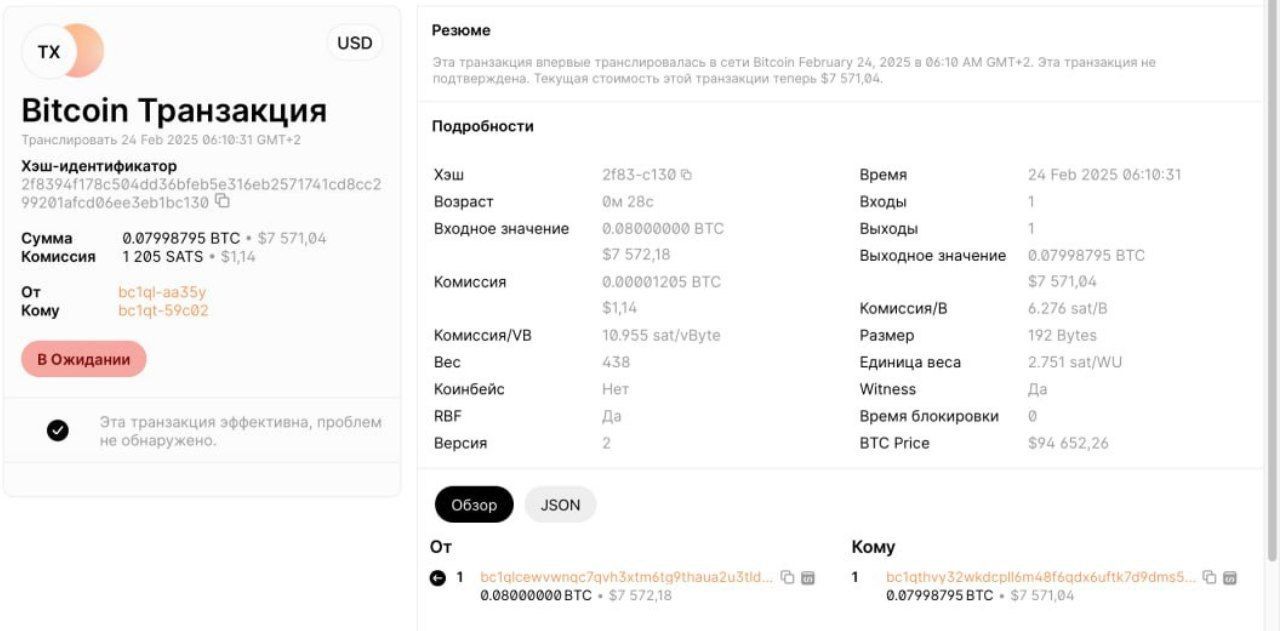Click the TX circle logo
Viewport: 1280px width, 631px height.
48,51
